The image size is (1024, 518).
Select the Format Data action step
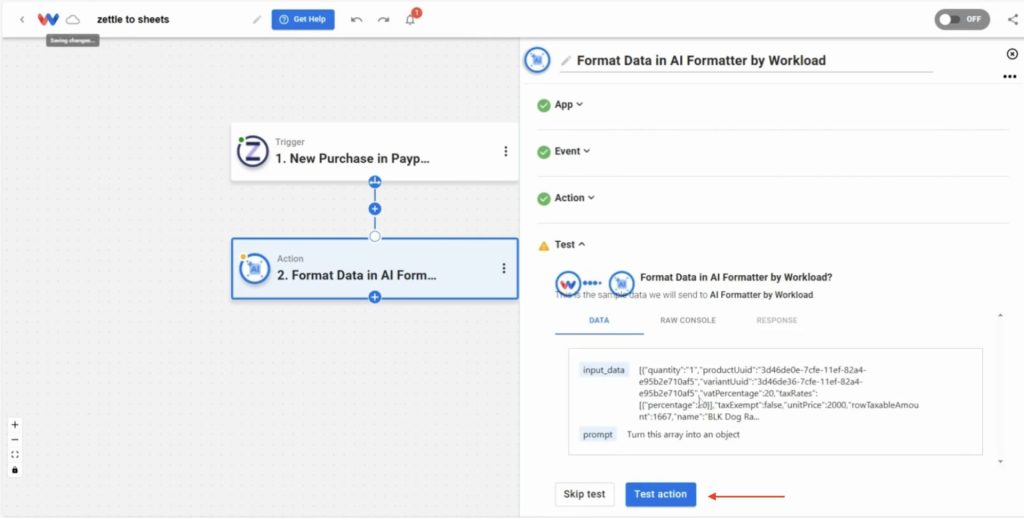point(374,268)
